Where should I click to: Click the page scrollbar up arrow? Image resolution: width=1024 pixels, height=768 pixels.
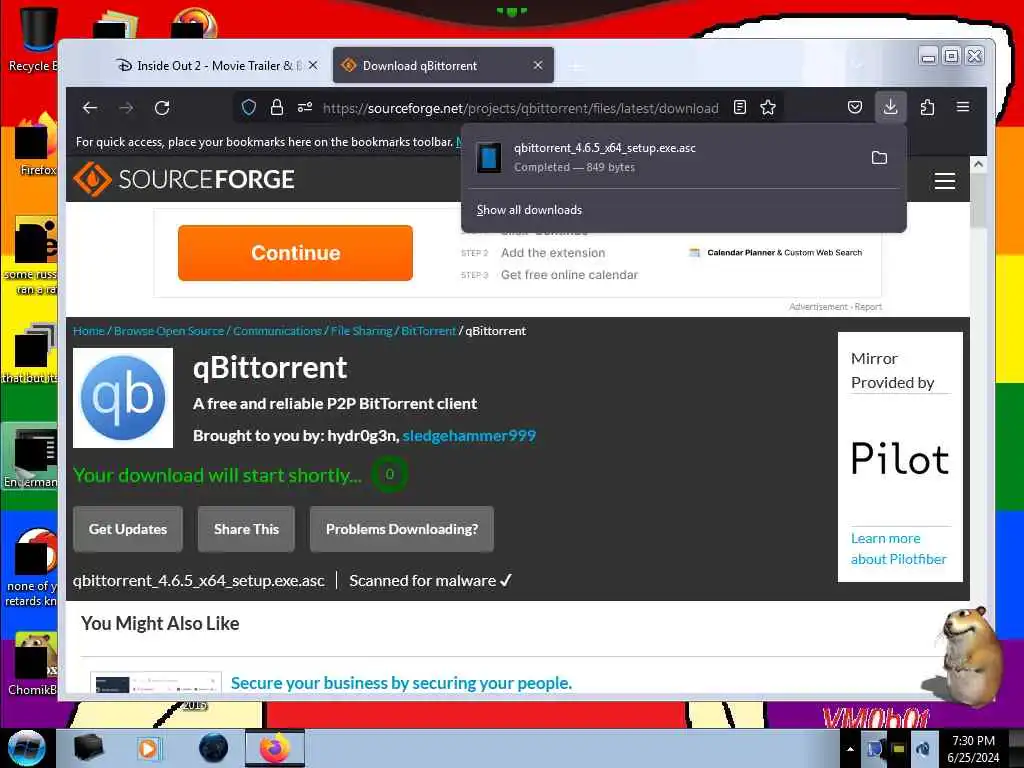(978, 165)
